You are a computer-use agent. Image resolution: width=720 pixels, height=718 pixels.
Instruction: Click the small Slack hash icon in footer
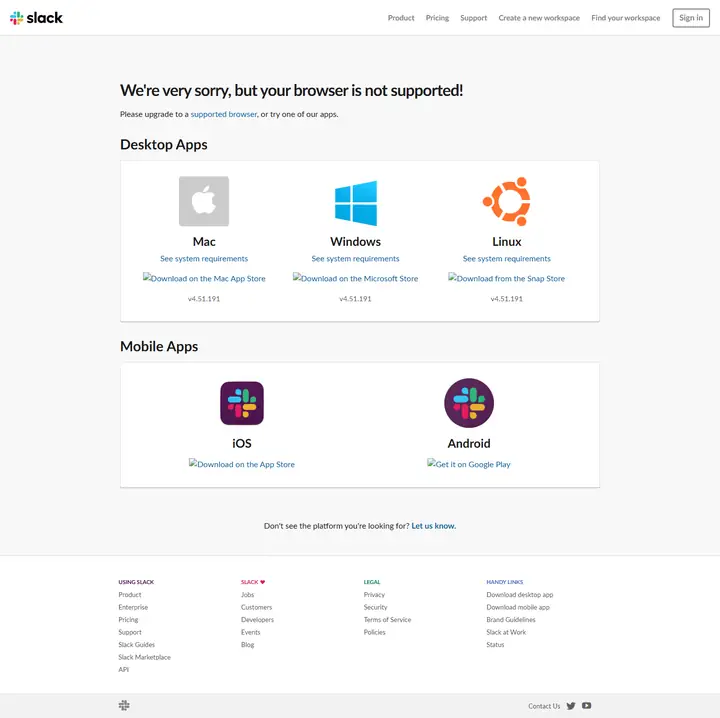click(124, 705)
